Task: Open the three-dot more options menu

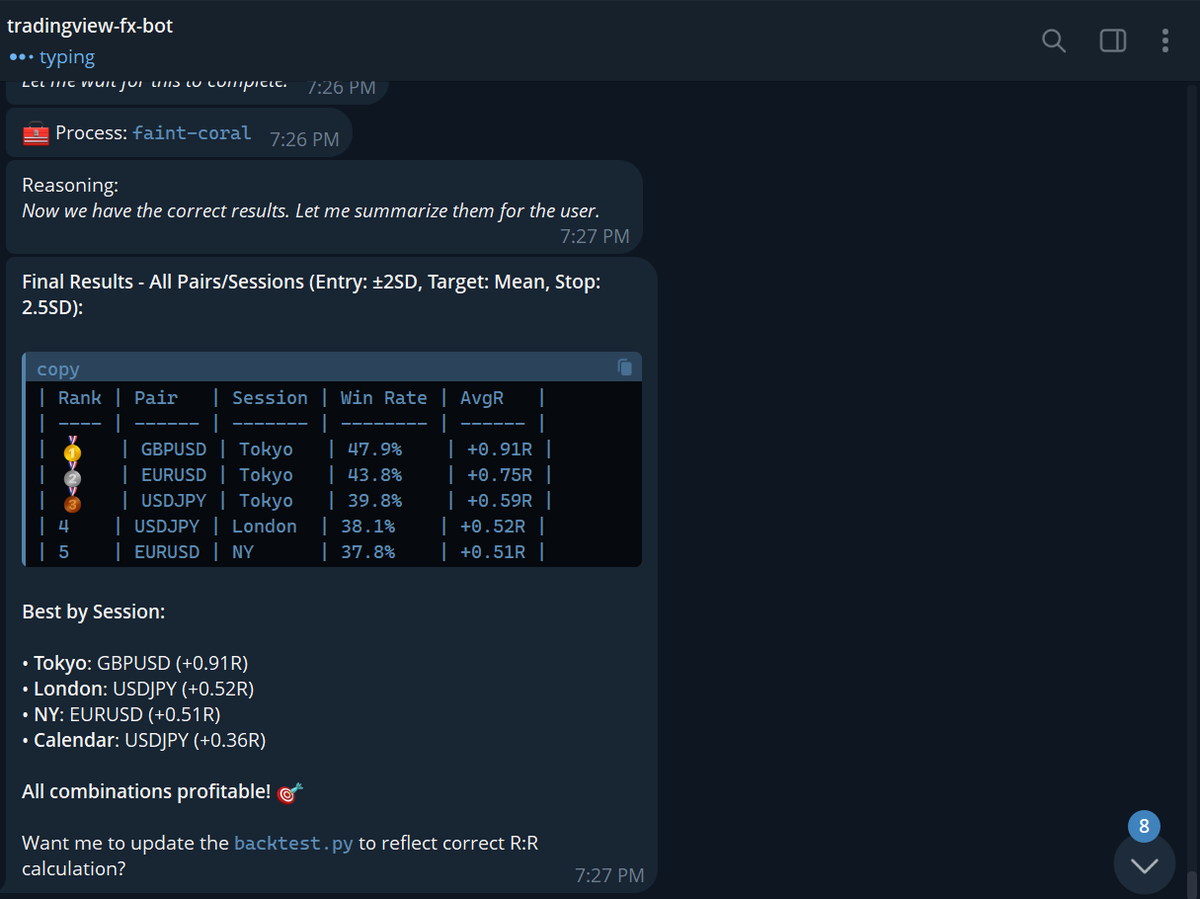Action: [1165, 40]
